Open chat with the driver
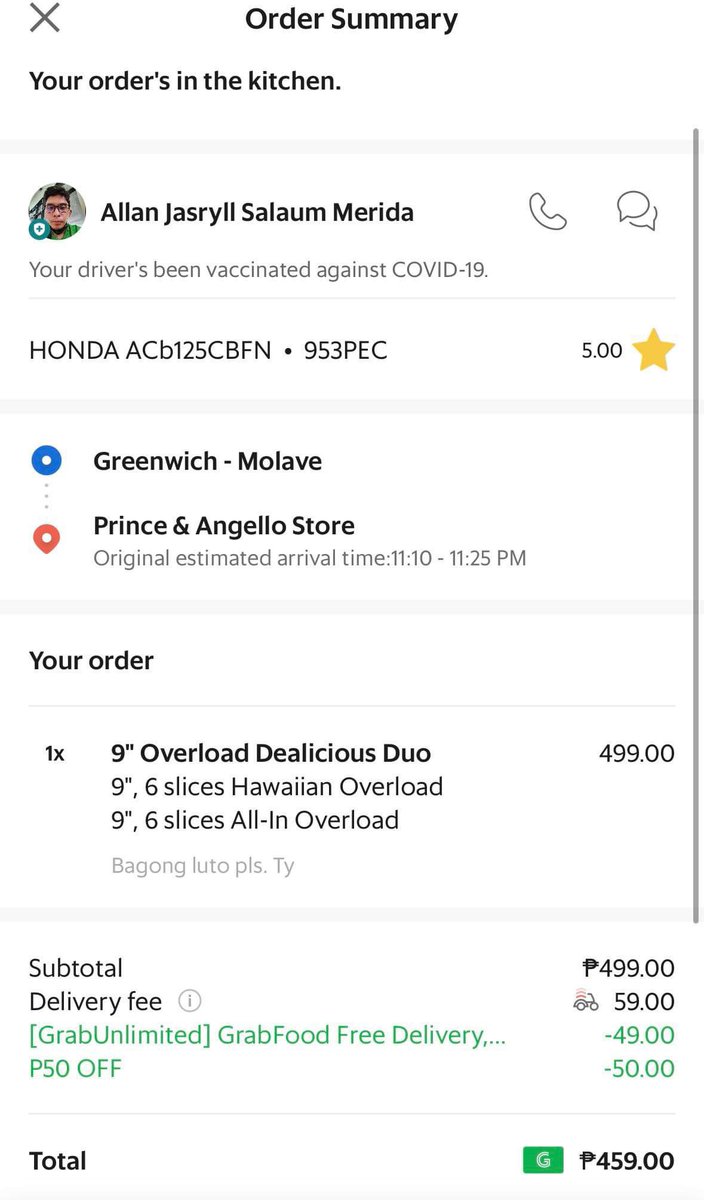 (637, 211)
